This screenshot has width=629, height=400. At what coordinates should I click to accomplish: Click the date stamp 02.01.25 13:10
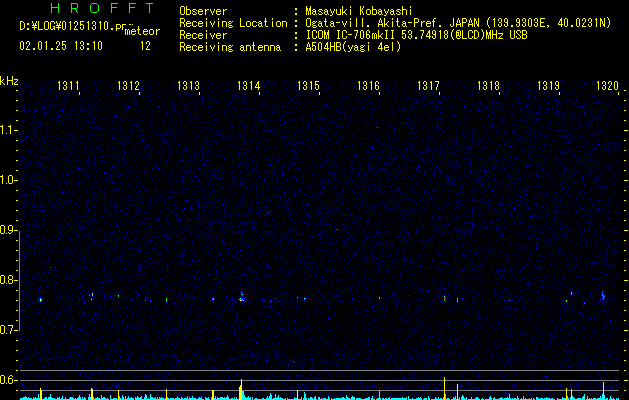point(61,46)
